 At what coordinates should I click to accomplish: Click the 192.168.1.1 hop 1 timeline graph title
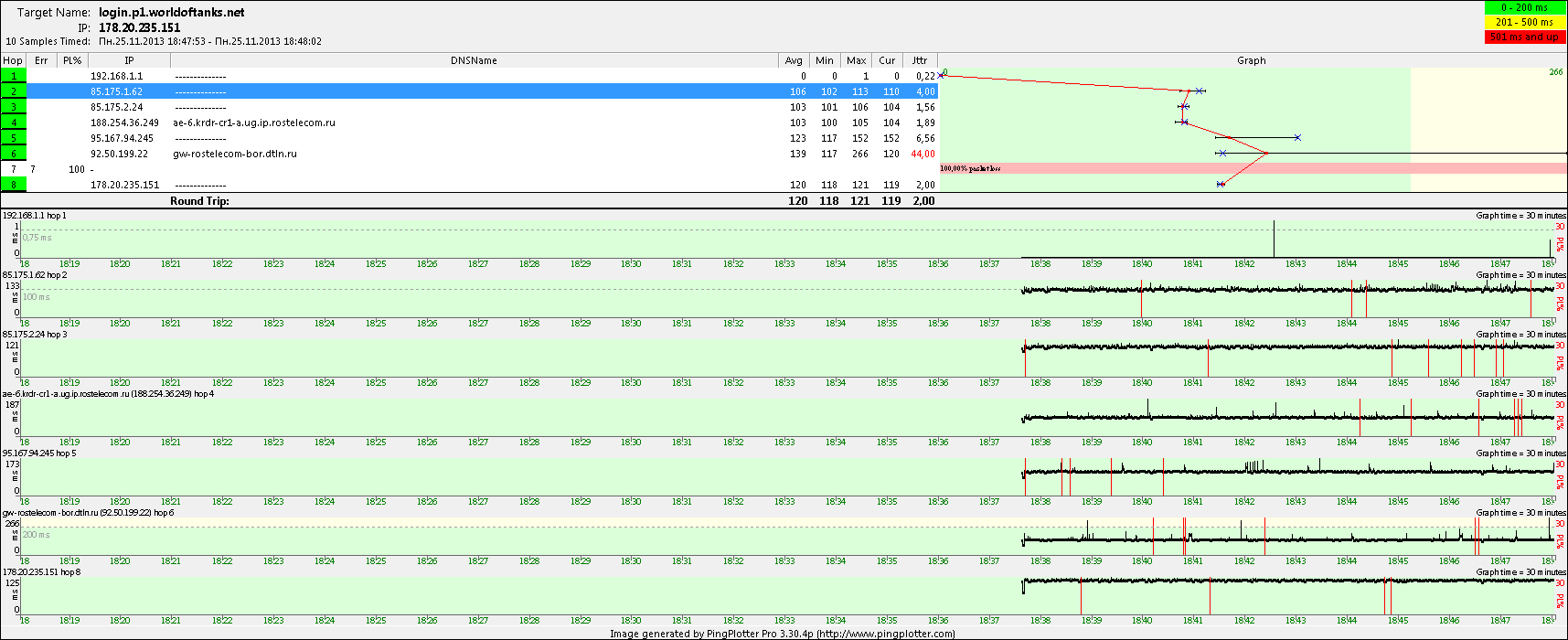pos(35,216)
